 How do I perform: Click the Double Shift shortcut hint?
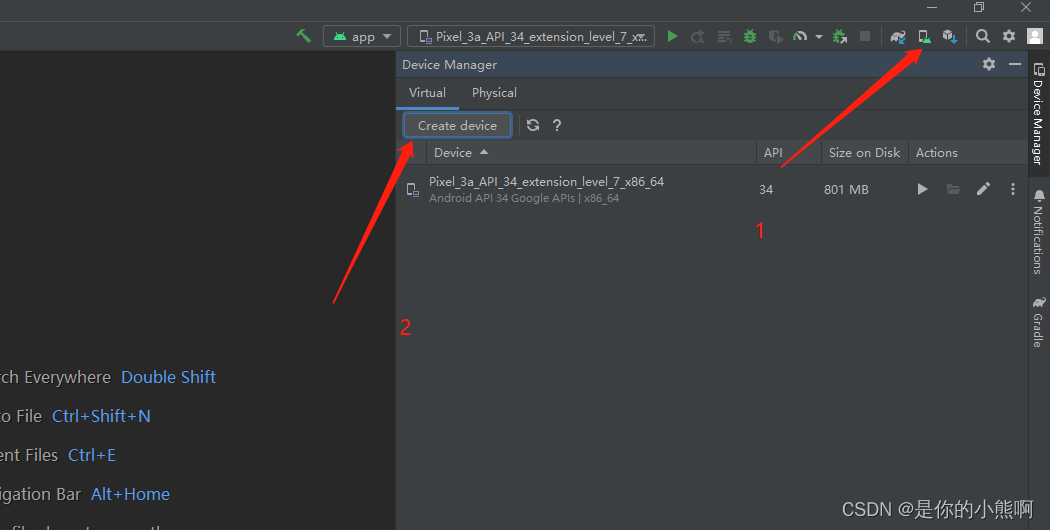(x=168, y=377)
